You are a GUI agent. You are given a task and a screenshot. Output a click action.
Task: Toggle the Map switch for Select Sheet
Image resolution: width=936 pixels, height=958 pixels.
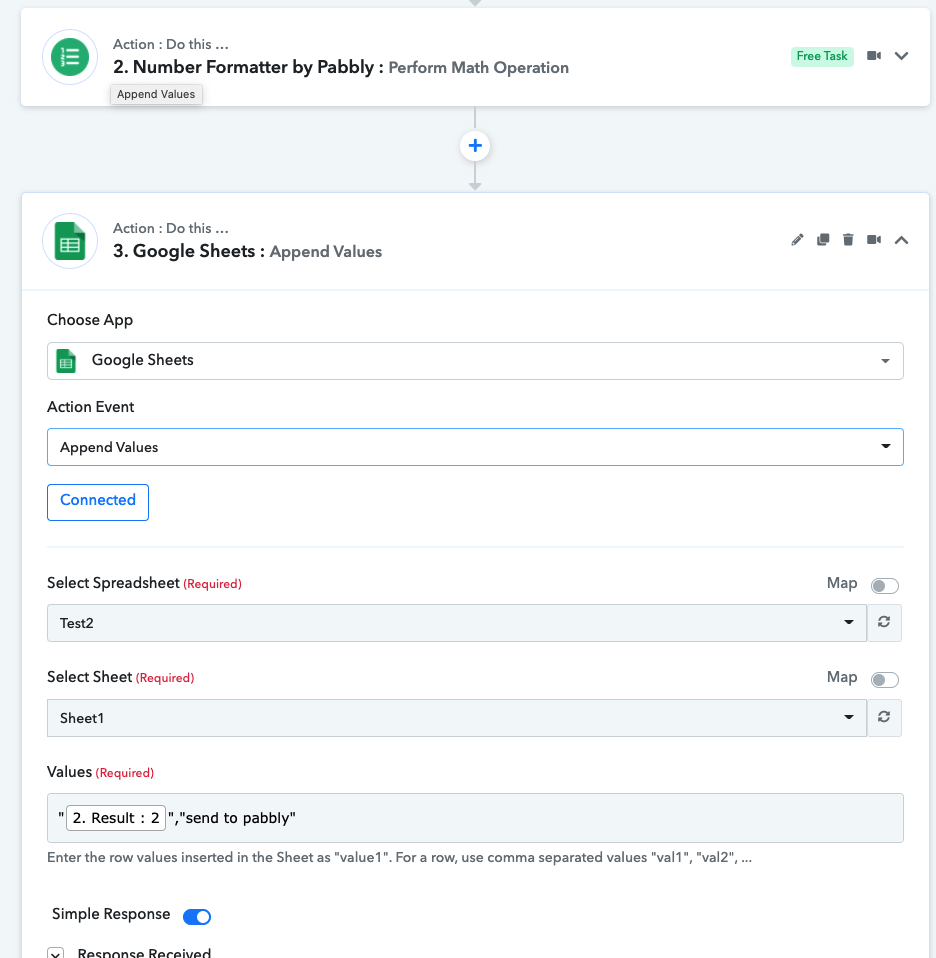pyautogui.click(x=885, y=679)
